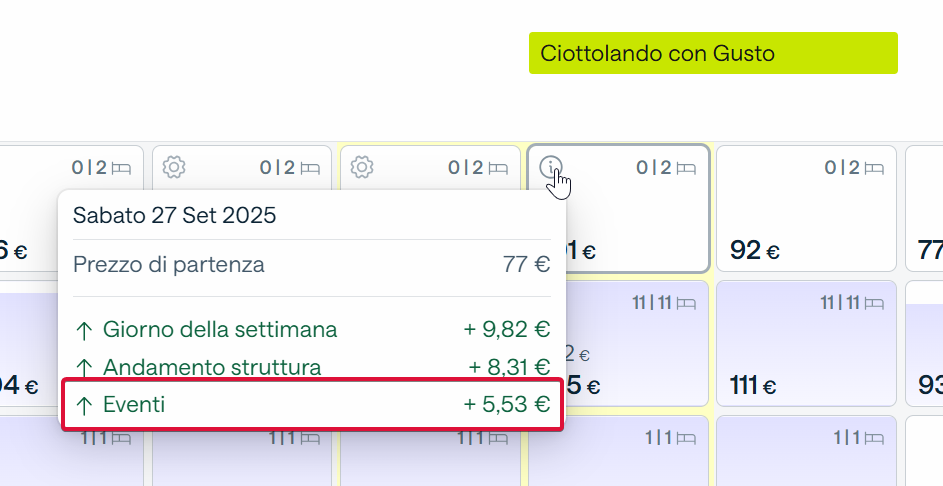This screenshot has height=486, width=943.
Task: Select the 92 € price cell
Action: pos(806,209)
